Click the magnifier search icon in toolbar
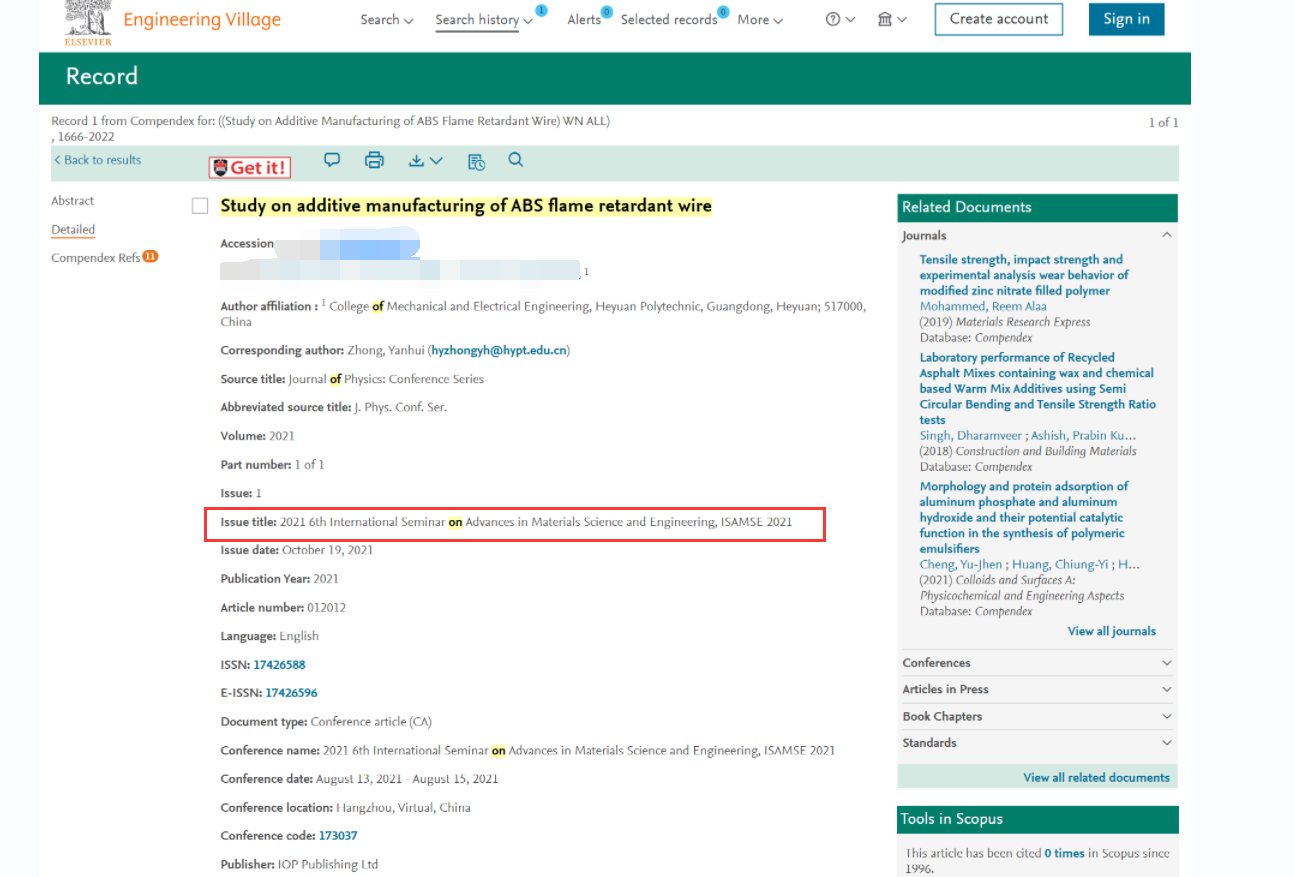Image resolution: width=1294 pixels, height=877 pixels. pos(515,160)
